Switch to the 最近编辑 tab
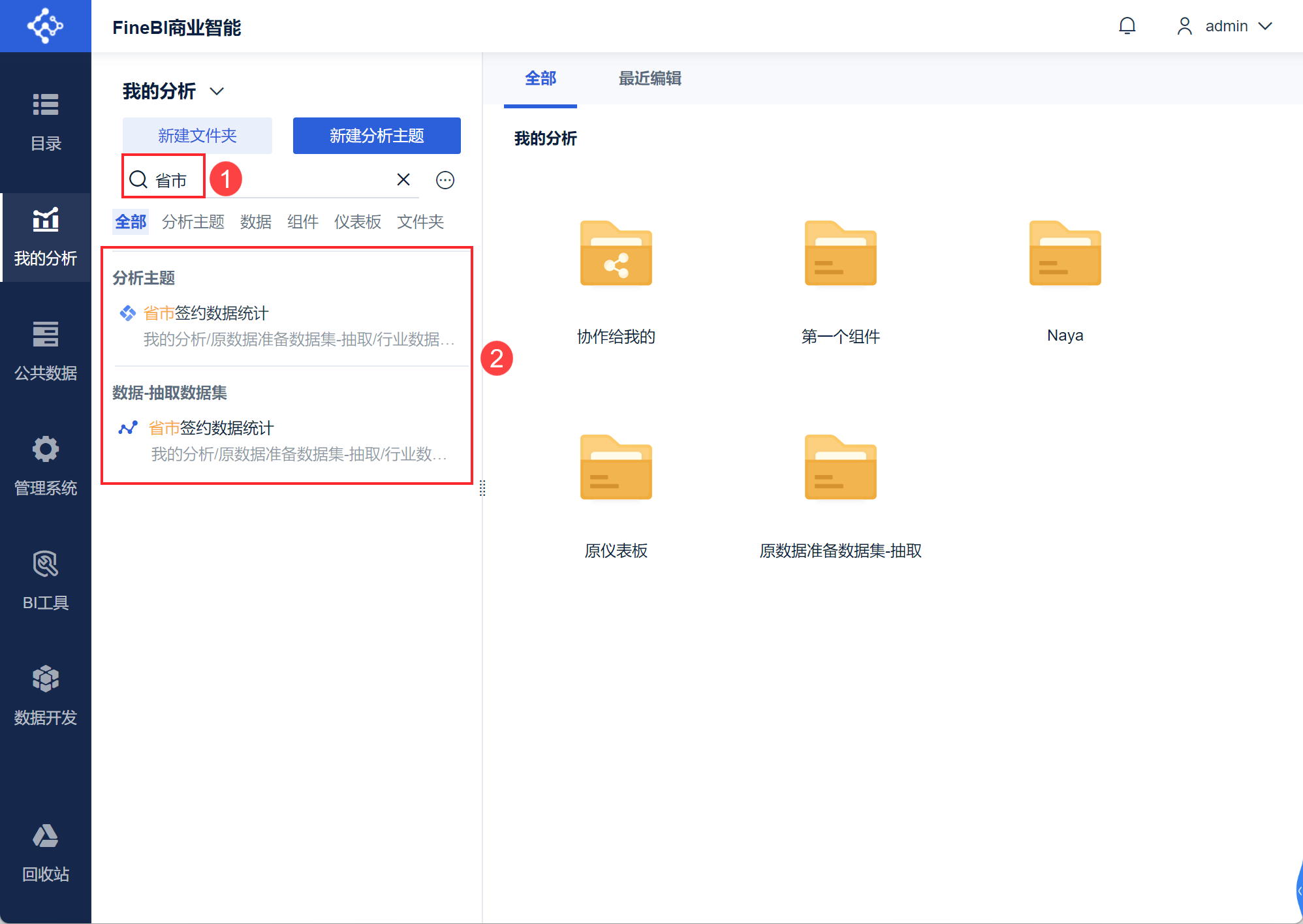Image resolution: width=1303 pixels, height=924 pixels. 650,78
